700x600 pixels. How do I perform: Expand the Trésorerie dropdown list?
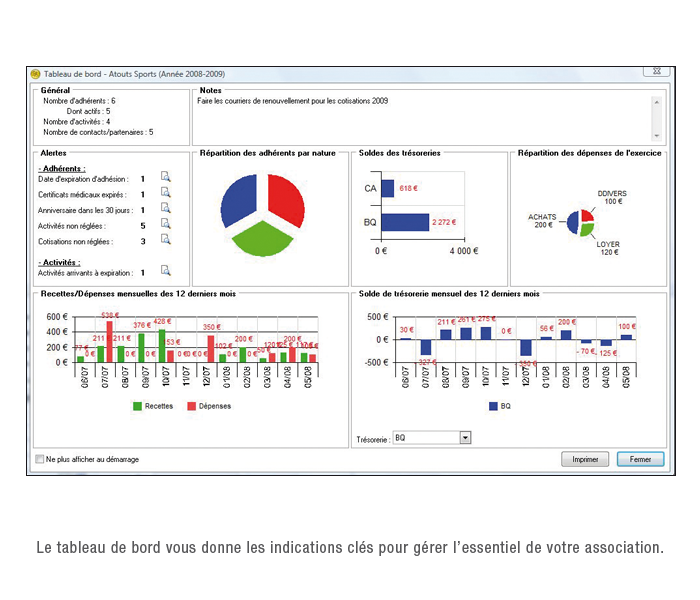click(x=464, y=438)
